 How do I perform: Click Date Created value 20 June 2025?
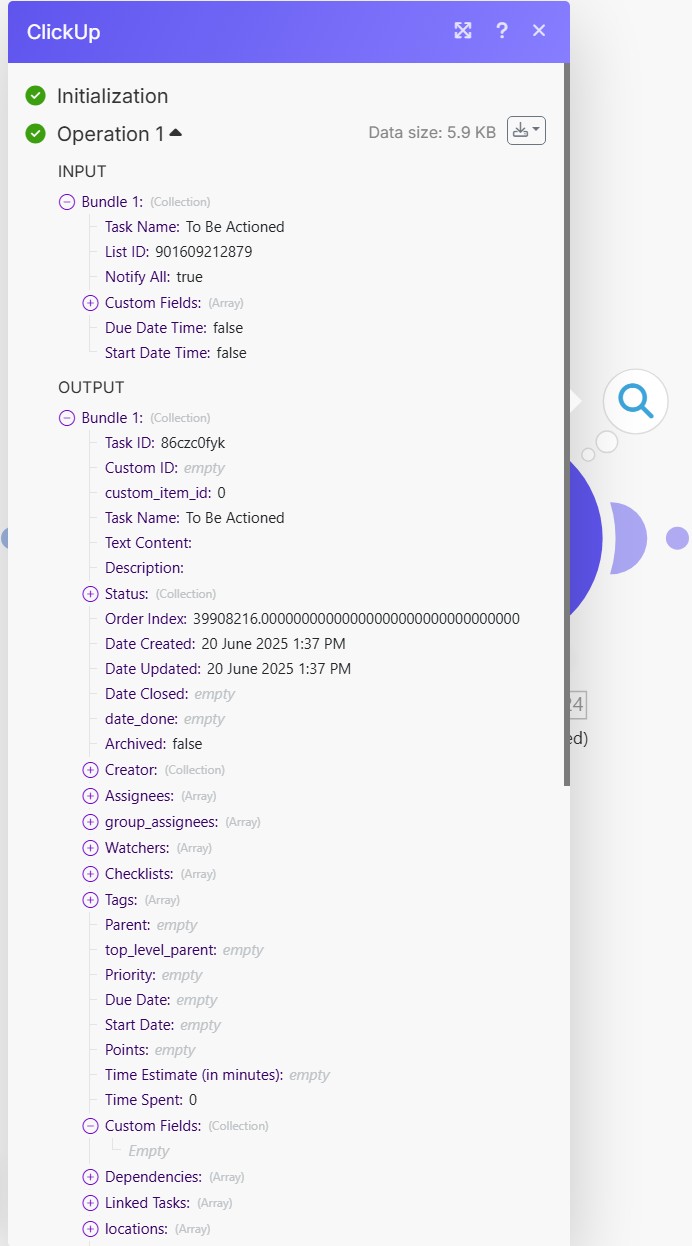tap(273, 644)
